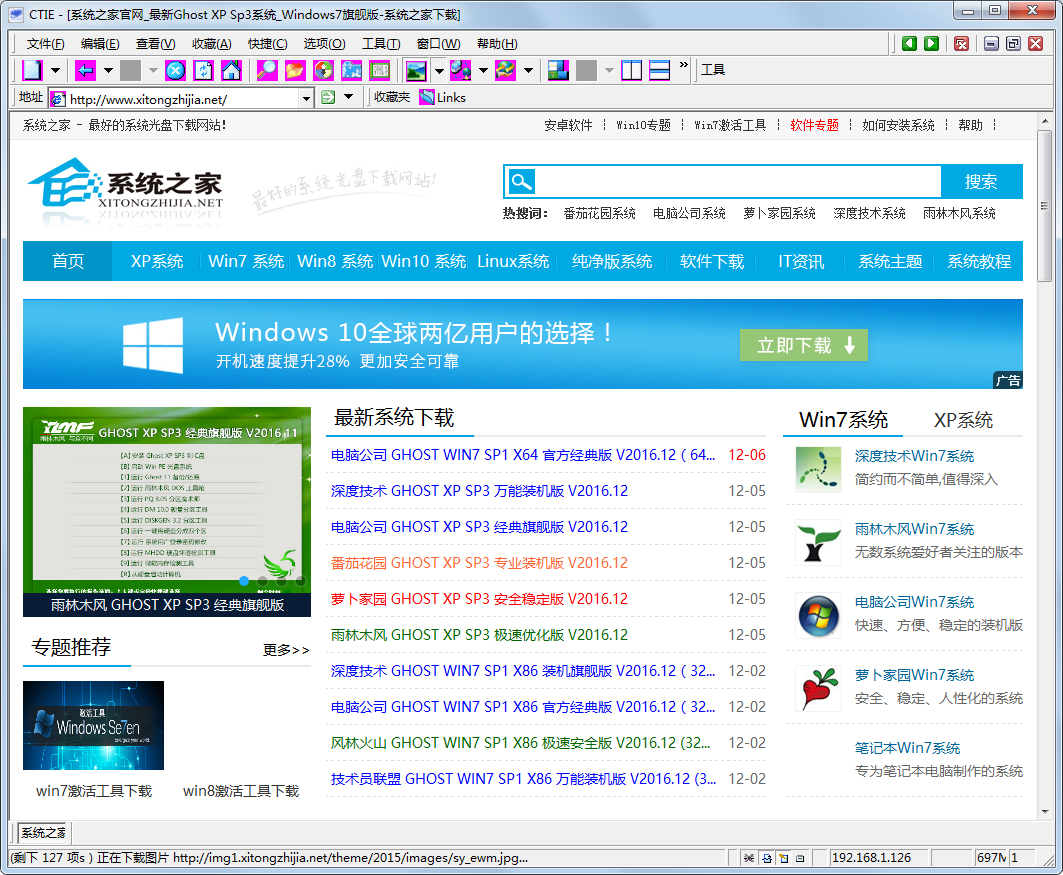This screenshot has height=875, width=1063.
Task: Toggle the first status bar icon button
Action: coord(748,858)
